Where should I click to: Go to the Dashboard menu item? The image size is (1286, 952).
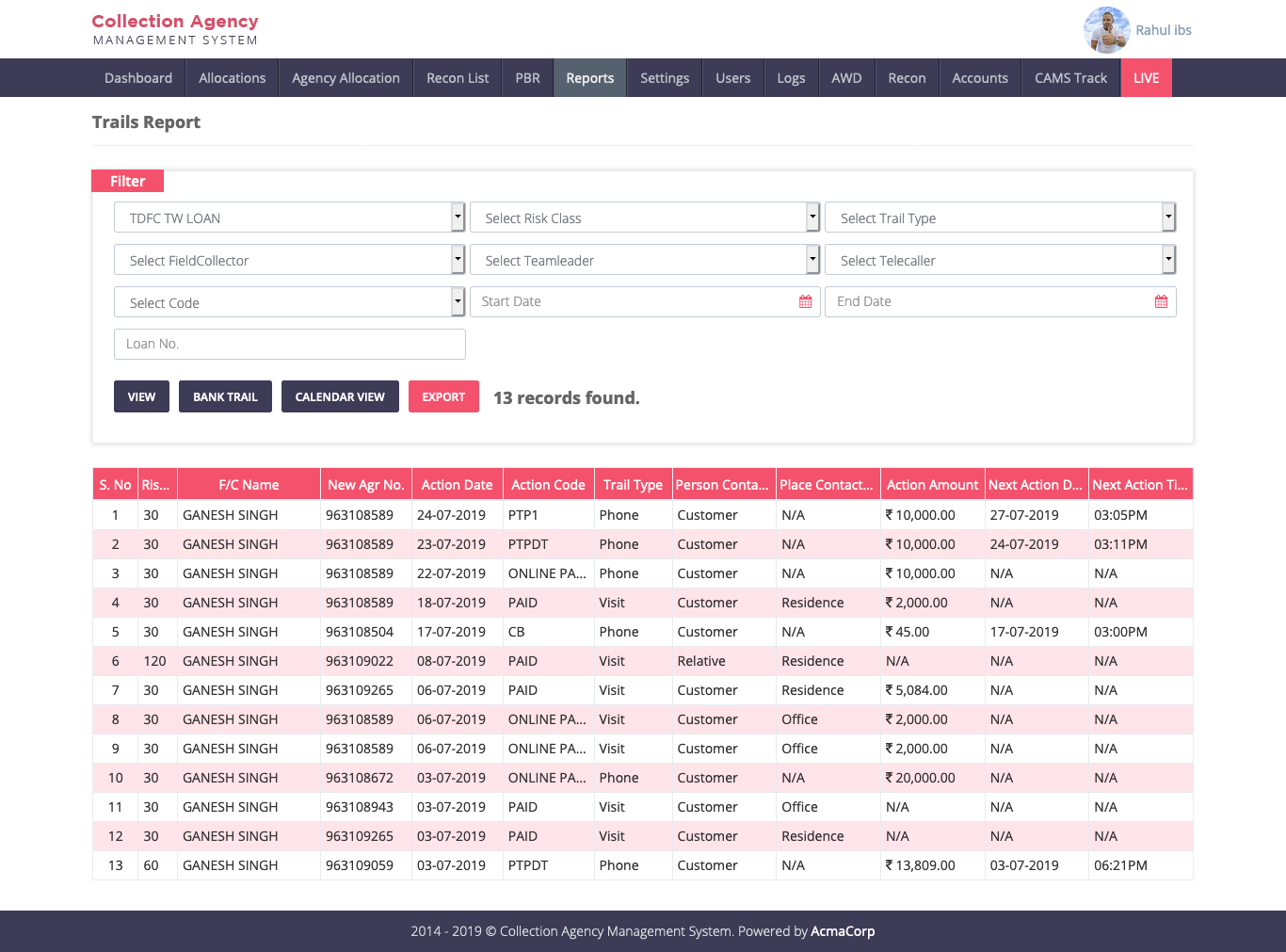138,78
